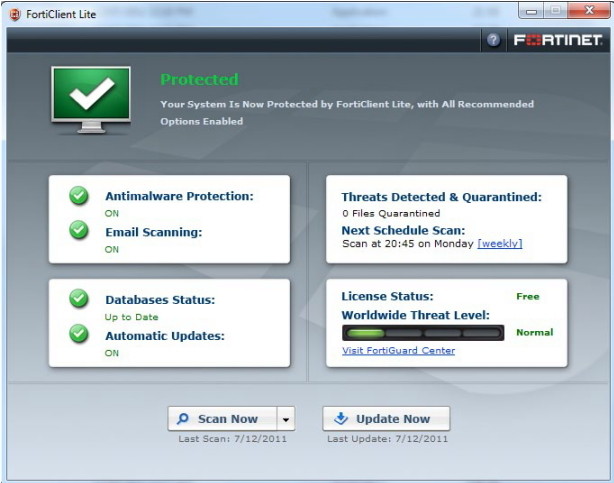This screenshot has height=483, width=614.
Task: Click the FortiClient shield icon in title bar
Action: coord(15,14)
